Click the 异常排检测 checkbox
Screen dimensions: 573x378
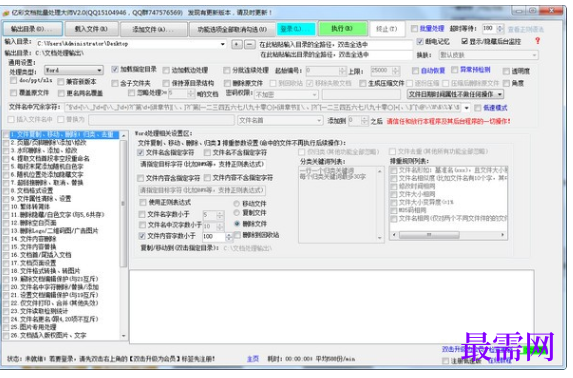pyautogui.click(x=455, y=69)
